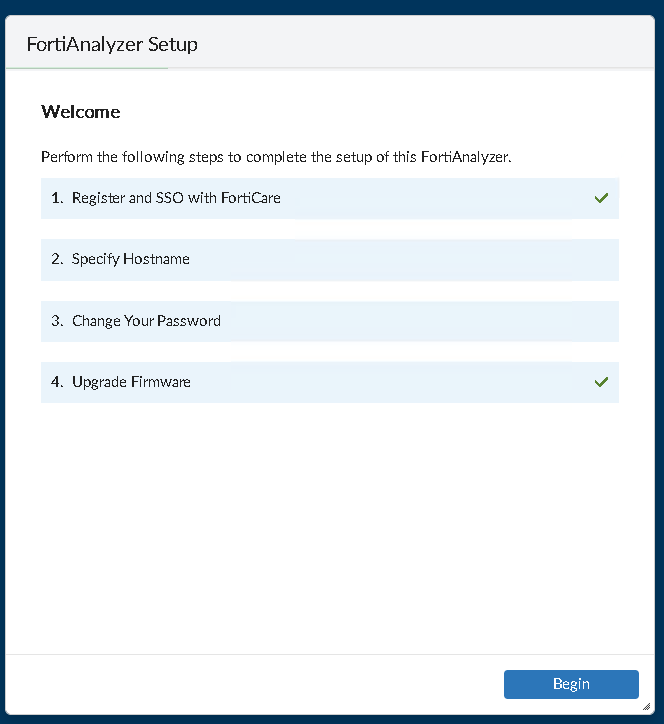Click the FortiAnalyzer Setup title text
The image size is (664, 724).
click(112, 45)
